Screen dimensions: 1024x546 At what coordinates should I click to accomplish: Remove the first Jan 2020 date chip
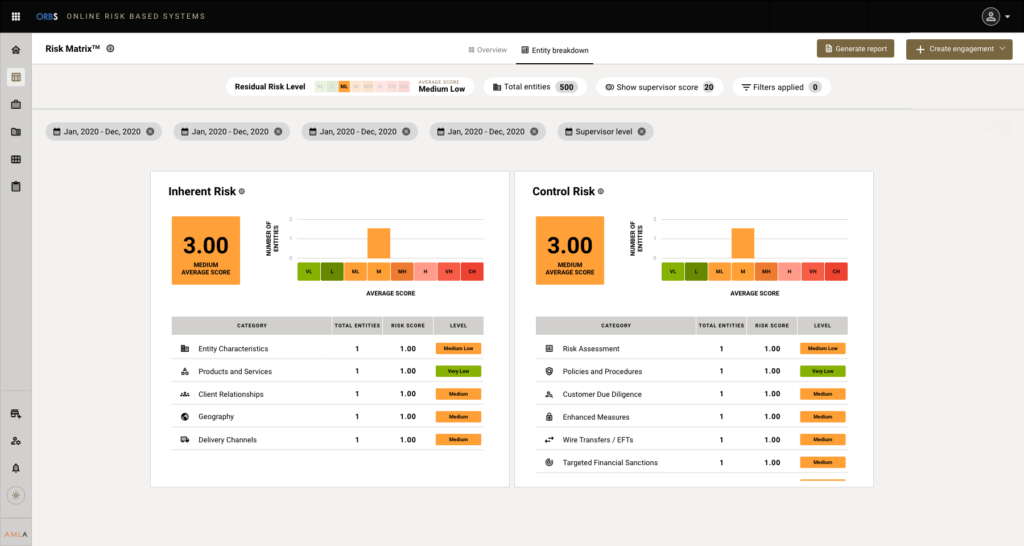150,131
